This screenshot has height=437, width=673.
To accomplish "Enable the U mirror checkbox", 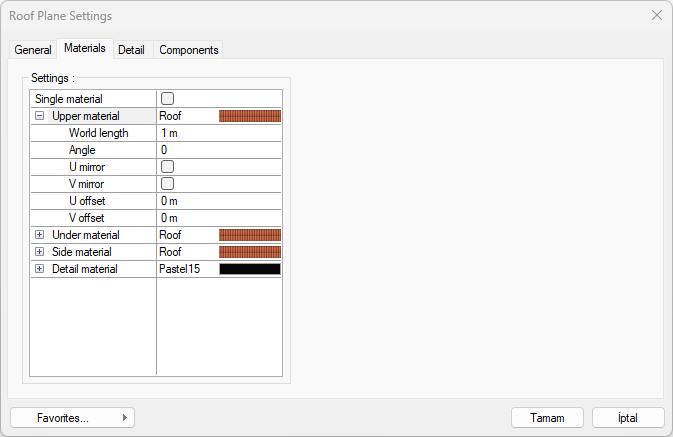I will 168,167.
